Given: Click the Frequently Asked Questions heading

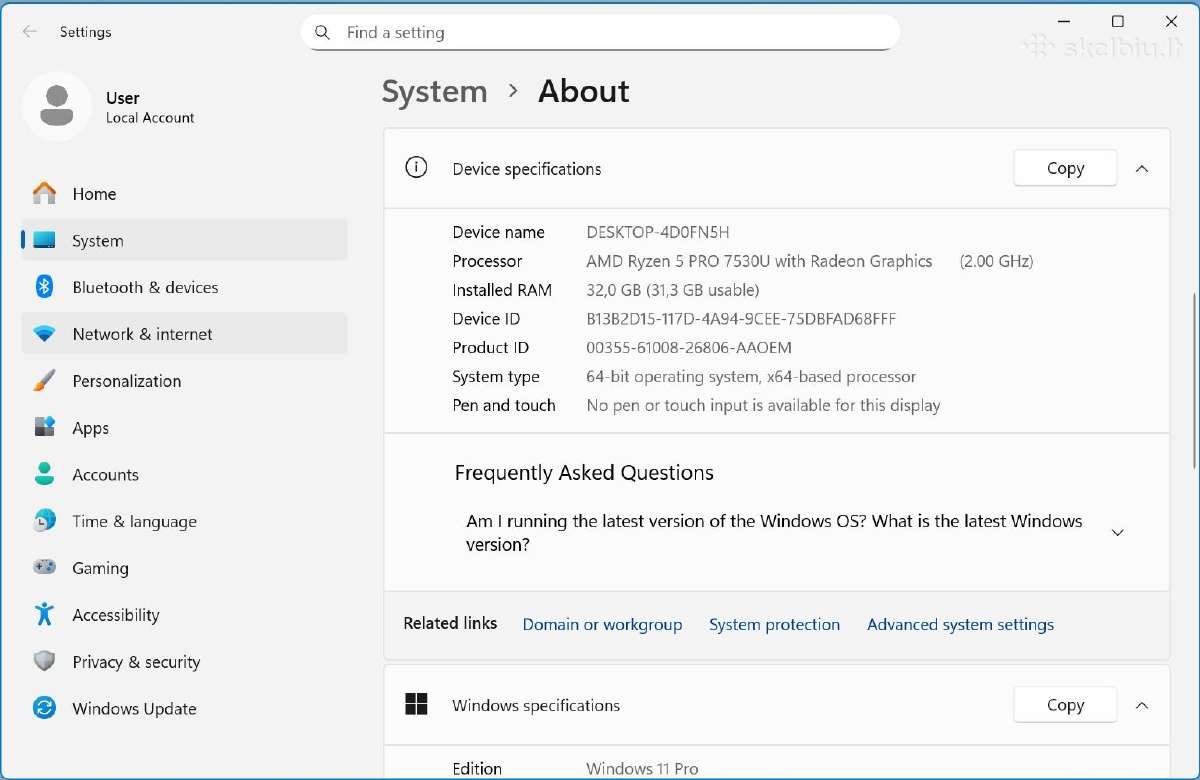Looking at the screenshot, I should click(x=584, y=472).
